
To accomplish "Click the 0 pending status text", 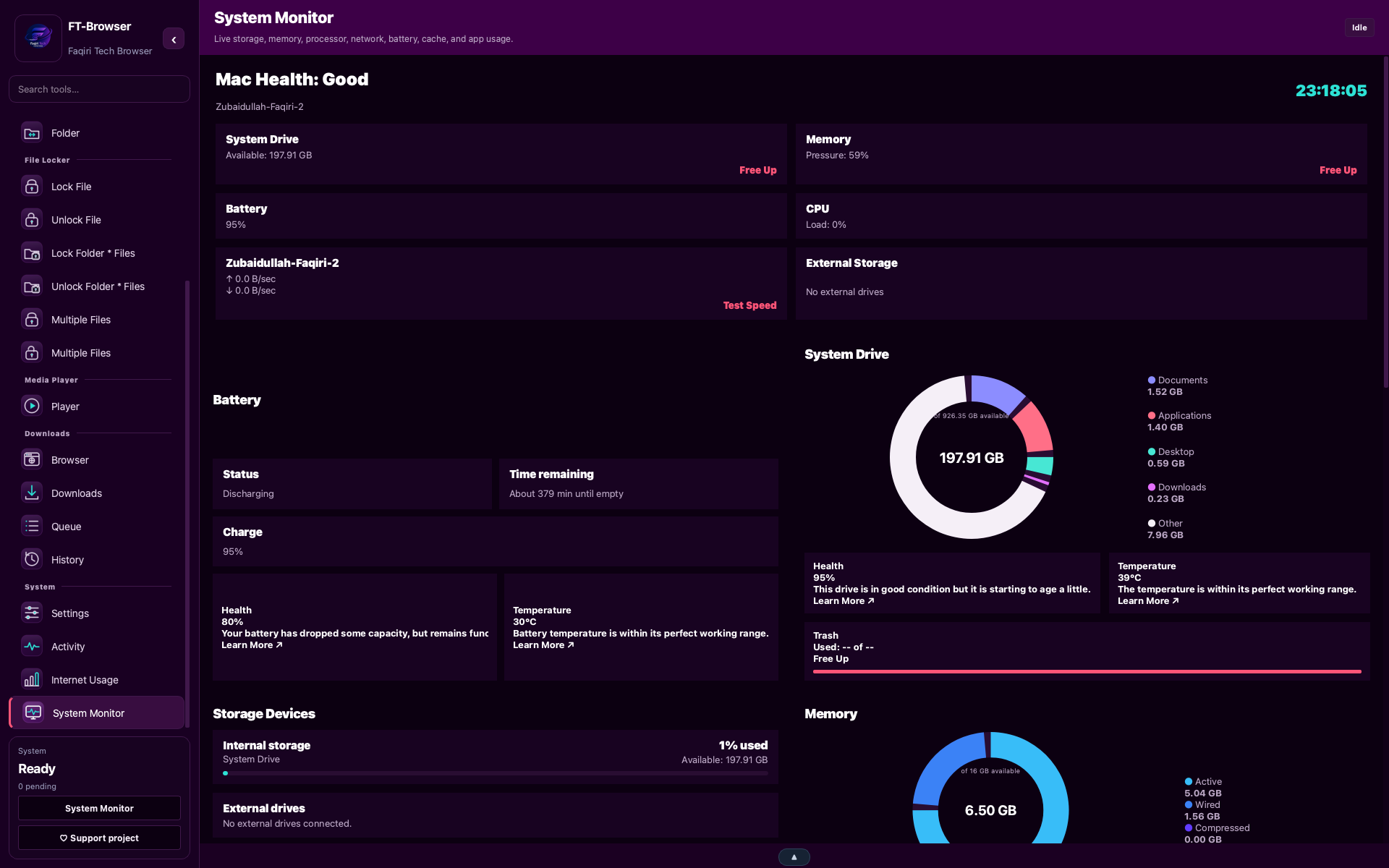I will (37, 787).
